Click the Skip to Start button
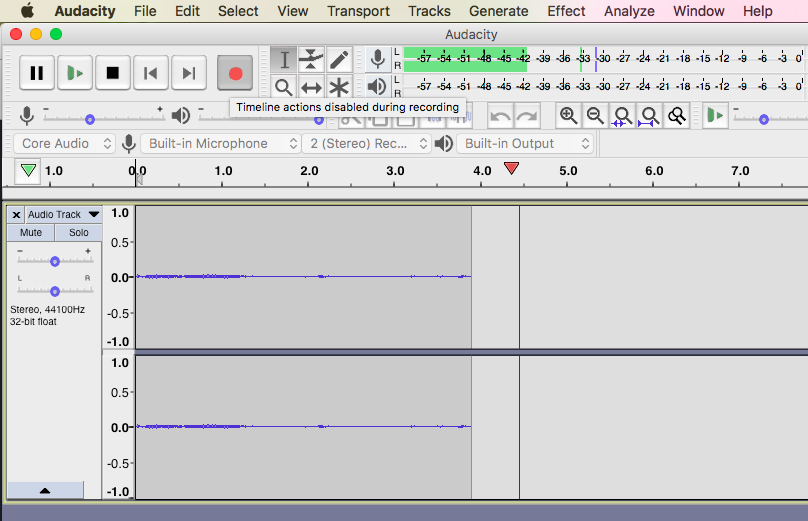 150,73
